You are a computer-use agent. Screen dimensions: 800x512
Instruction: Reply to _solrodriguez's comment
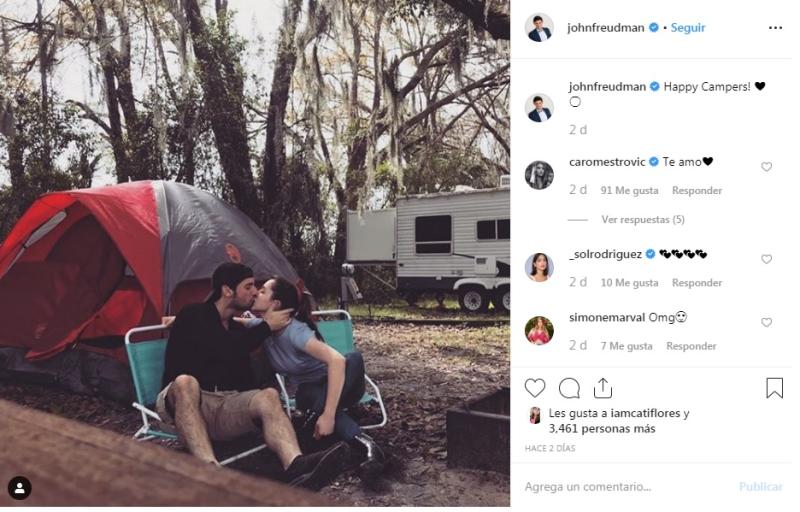(x=697, y=283)
